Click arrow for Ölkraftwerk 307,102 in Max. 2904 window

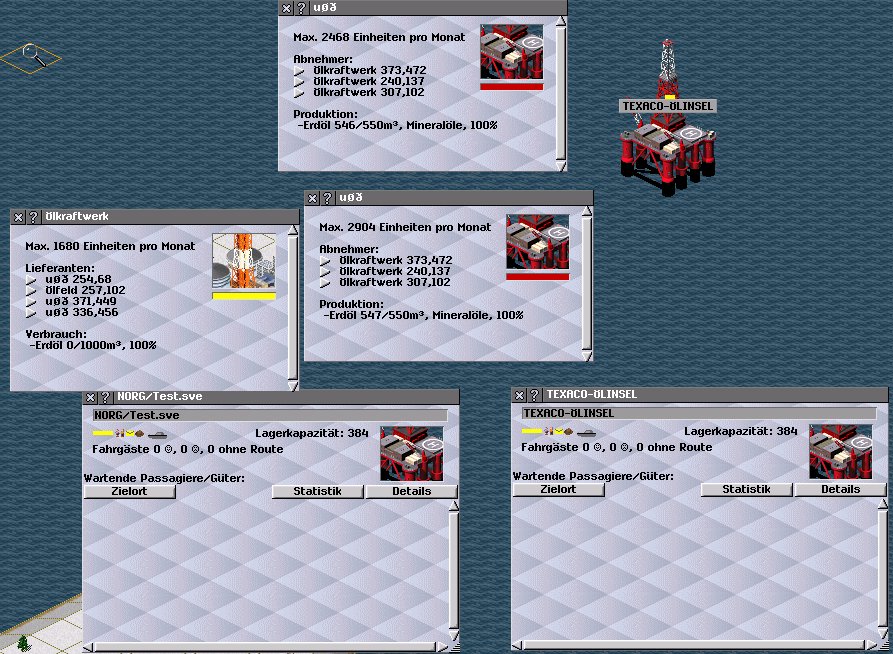point(325,283)
